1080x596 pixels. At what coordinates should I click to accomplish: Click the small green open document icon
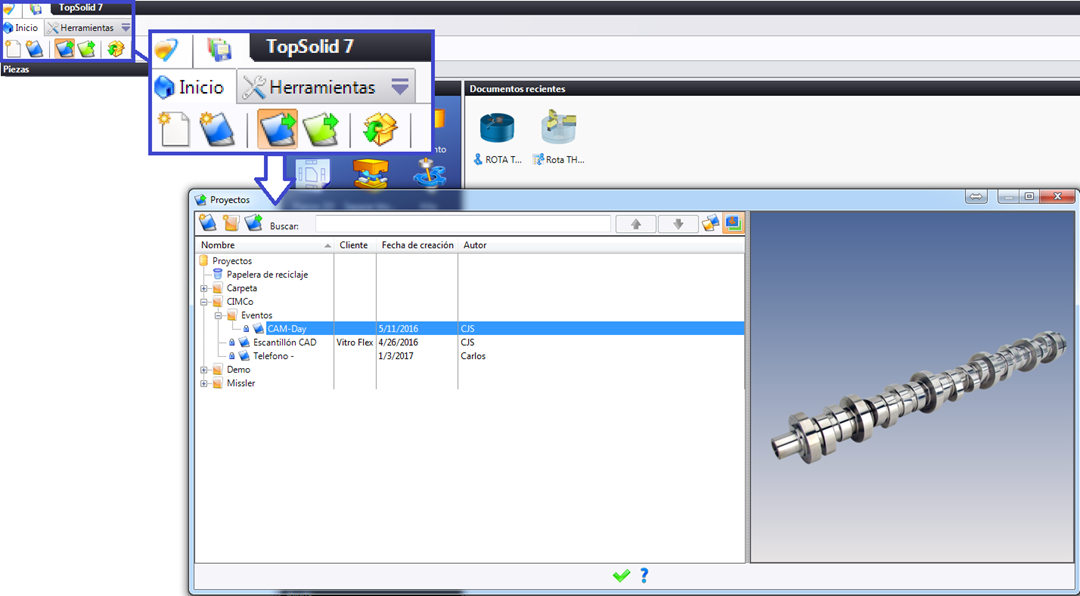(86, 49)
